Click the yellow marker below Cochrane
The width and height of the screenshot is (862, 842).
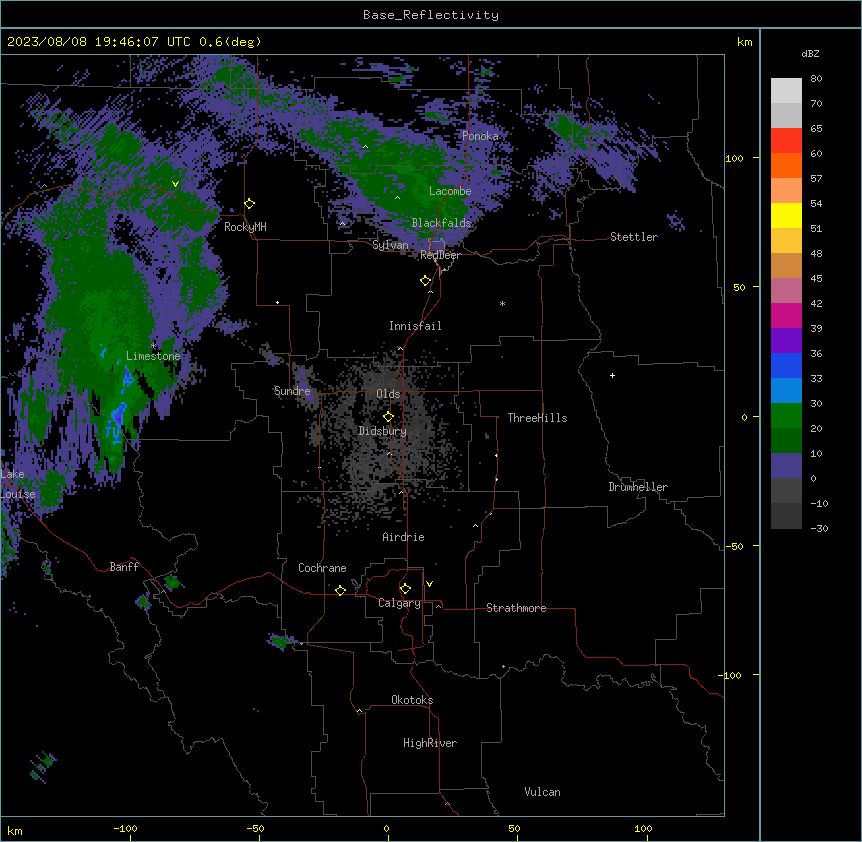(x=340, y=591)
